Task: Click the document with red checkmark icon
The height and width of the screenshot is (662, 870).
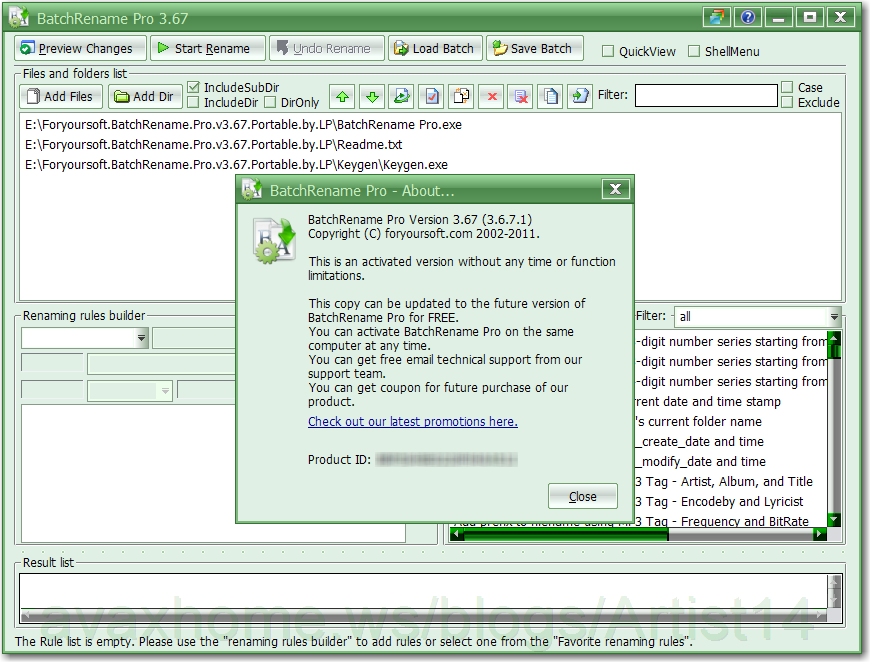Action: 432,97
